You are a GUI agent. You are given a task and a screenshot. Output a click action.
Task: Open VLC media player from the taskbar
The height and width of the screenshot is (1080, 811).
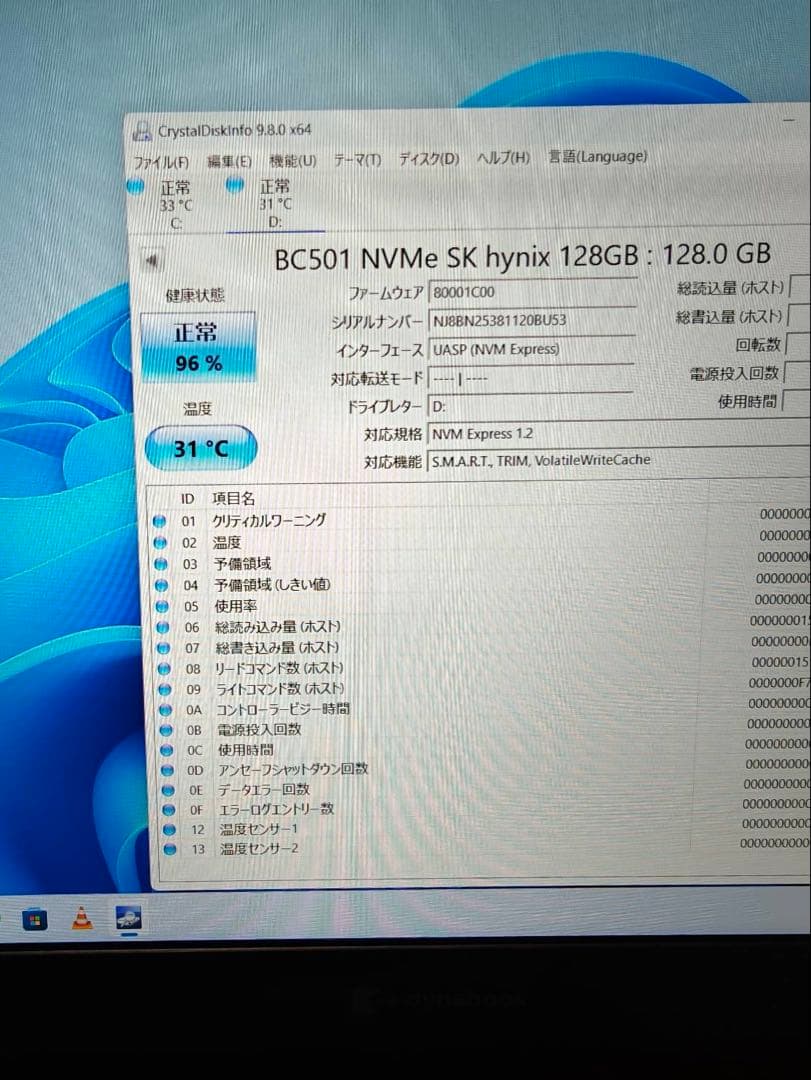tap(82, 919)
